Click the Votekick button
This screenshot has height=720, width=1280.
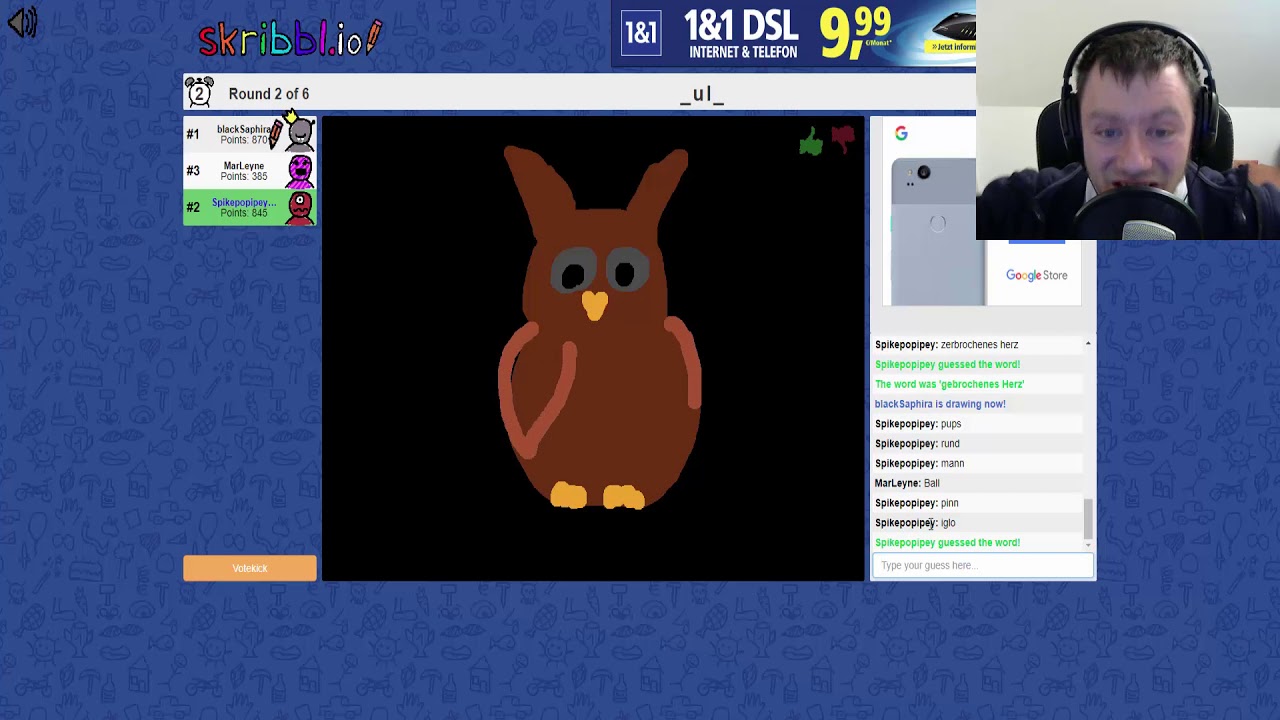click(250, 568)
